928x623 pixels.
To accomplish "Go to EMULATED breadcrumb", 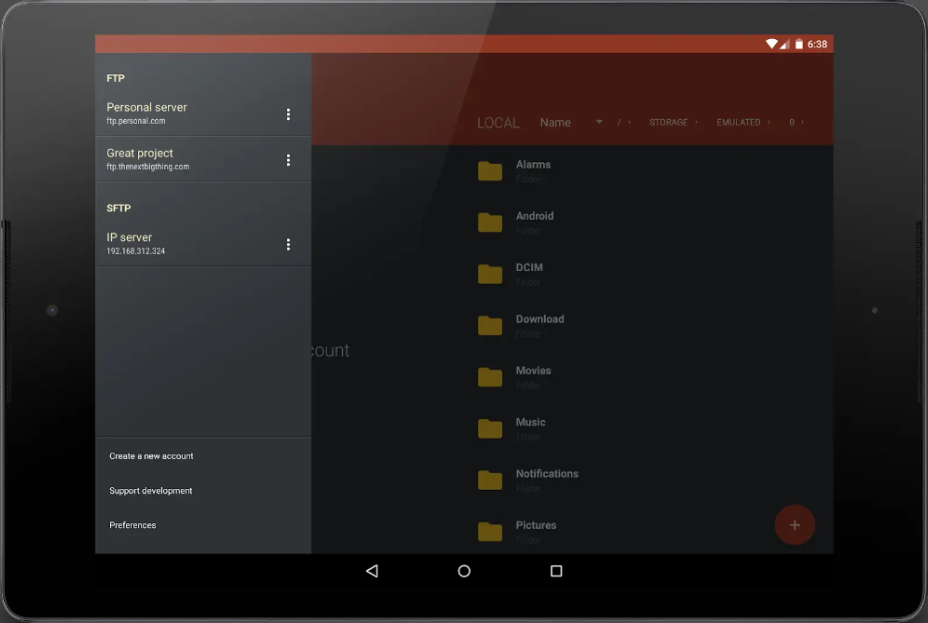I will click(x=738, y=122).
